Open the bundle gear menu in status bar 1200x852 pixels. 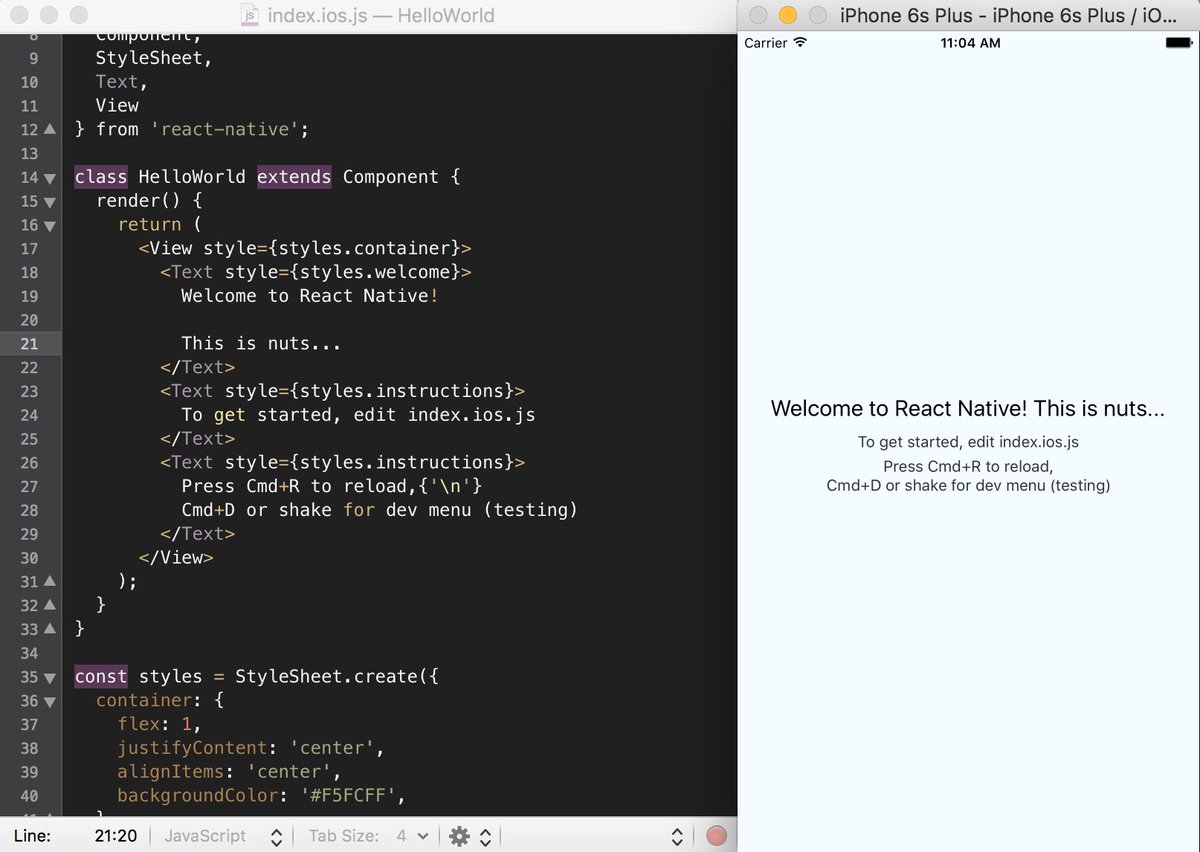click(469, 836)
